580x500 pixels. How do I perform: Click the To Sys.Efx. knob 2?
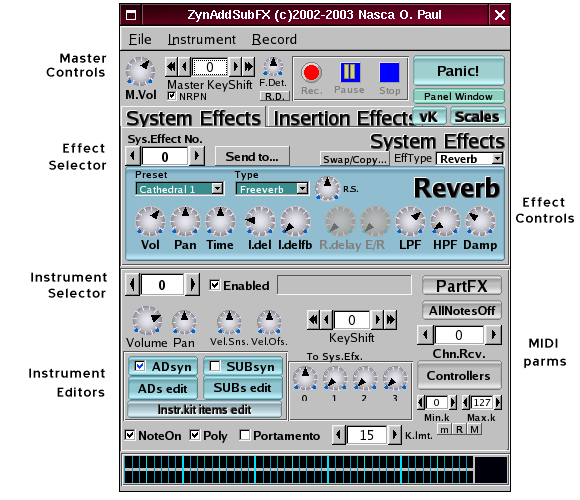(x=365, y=378)
